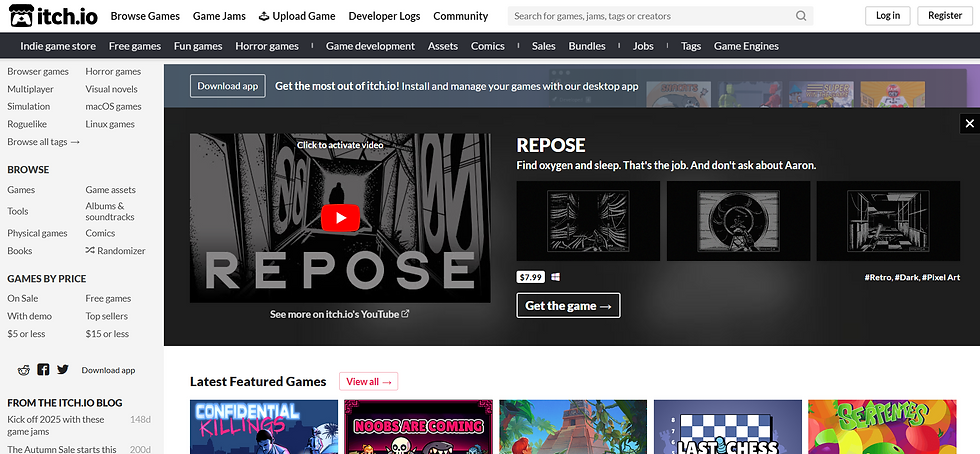This screenshot has width=980, height=454.
Task: Go to Community page
Action: pyautogui.click(x=461, y=16)
